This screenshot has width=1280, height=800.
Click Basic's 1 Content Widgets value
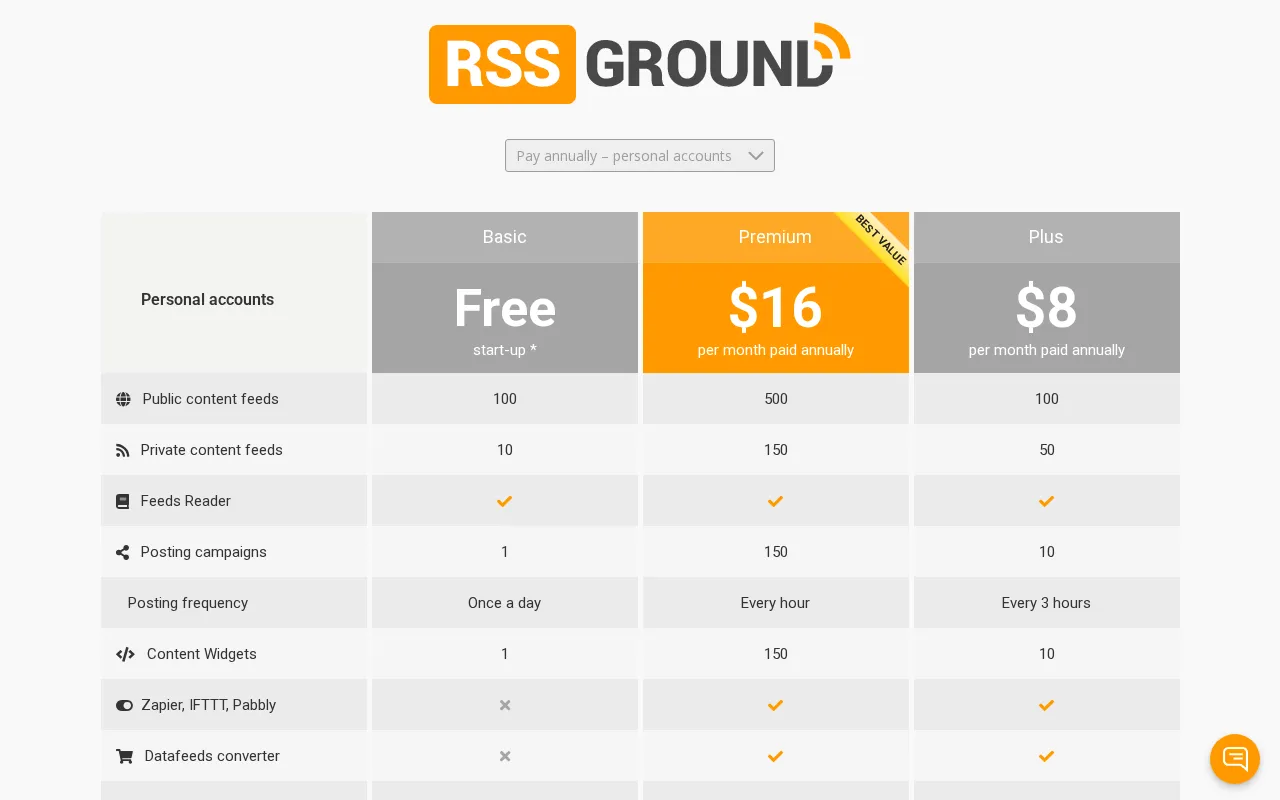coord(505,654)
